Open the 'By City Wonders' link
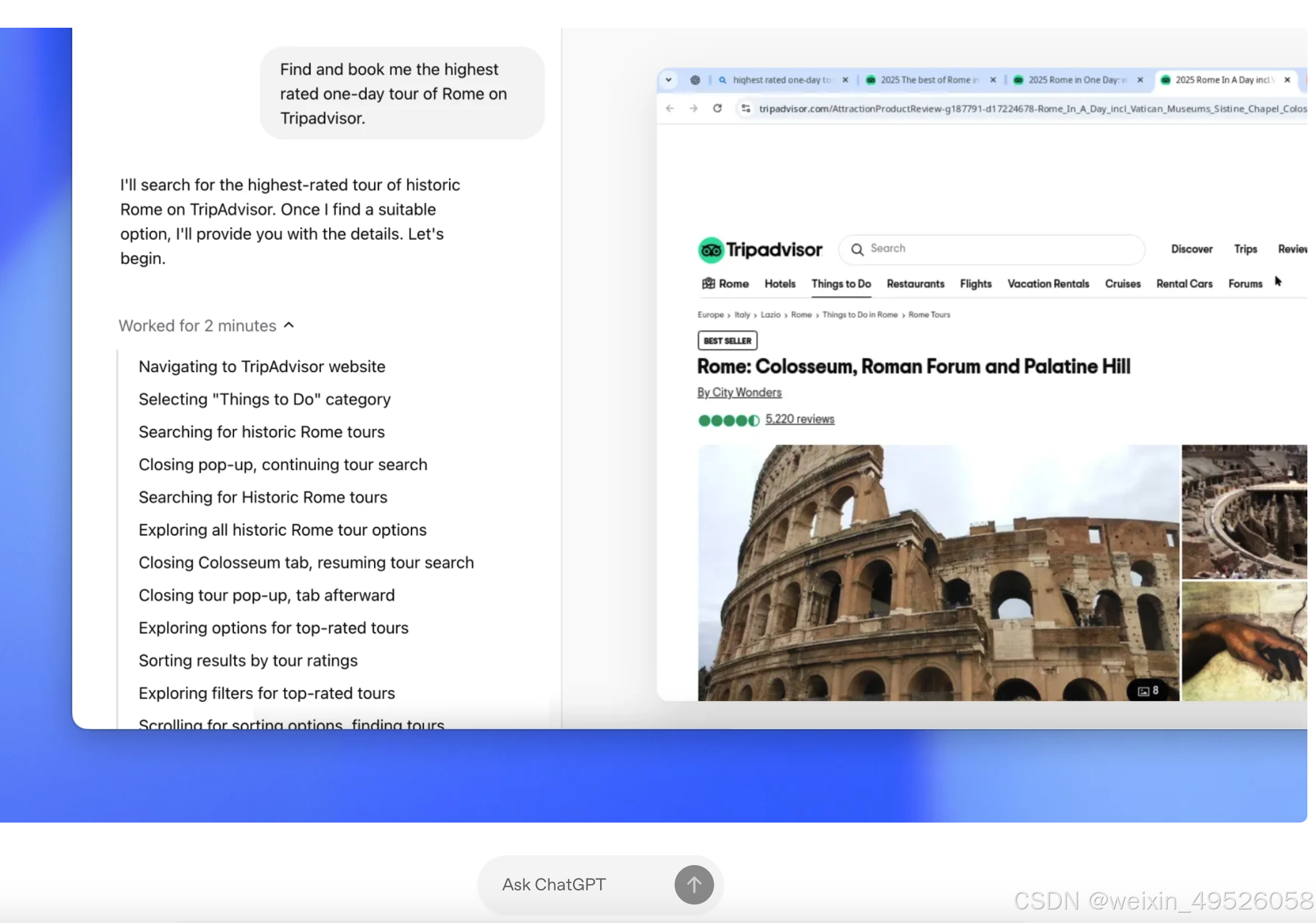 coord(739,392)
